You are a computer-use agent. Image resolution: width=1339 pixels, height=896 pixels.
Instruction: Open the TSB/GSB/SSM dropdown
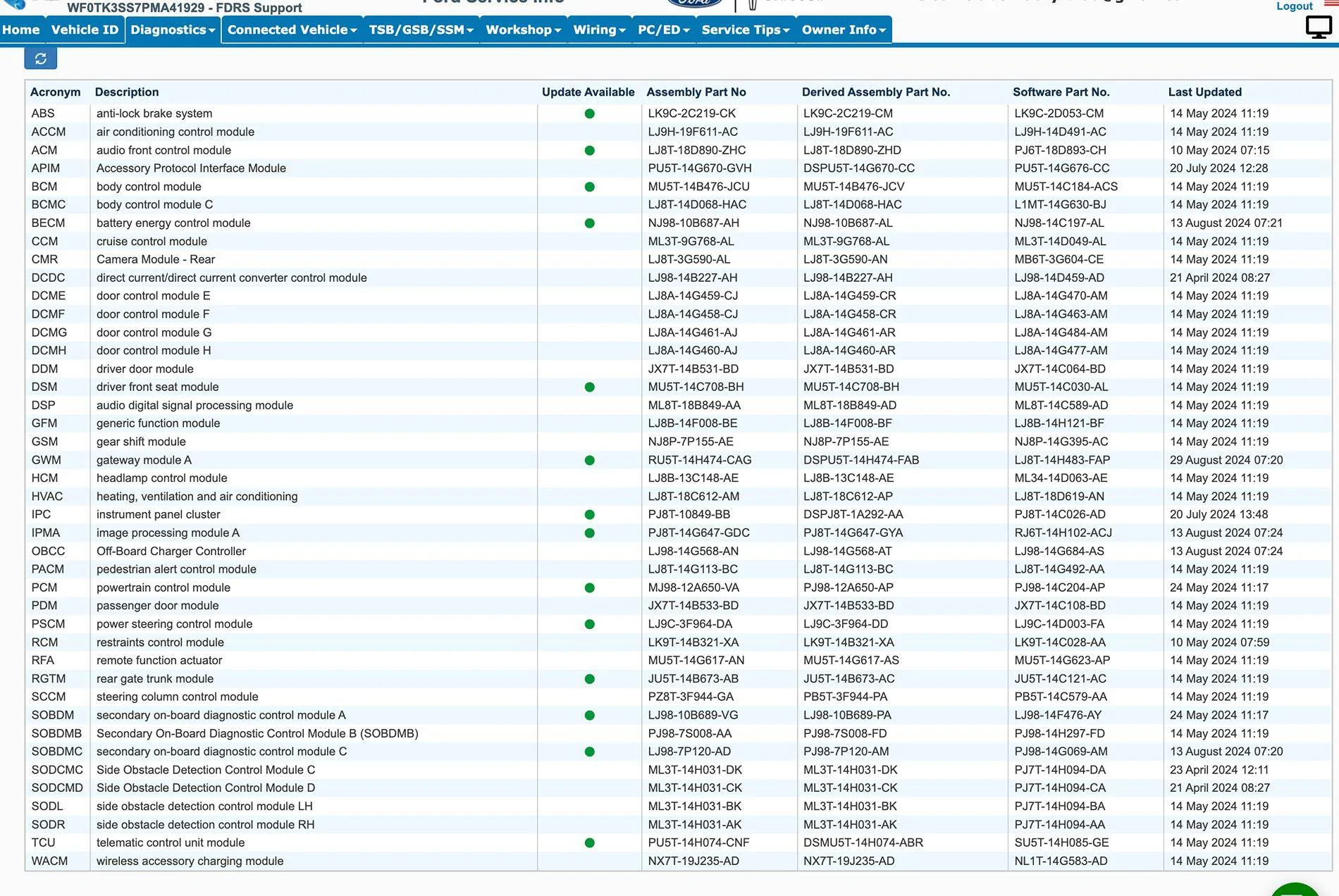point(421,30)
